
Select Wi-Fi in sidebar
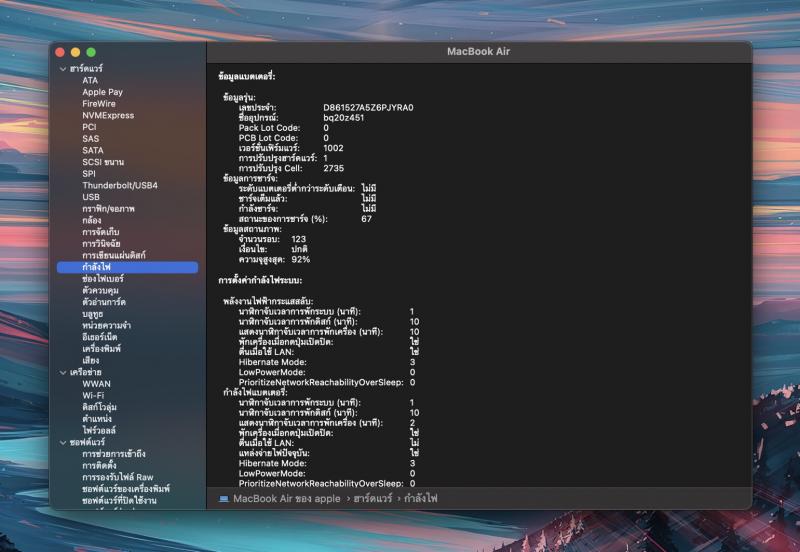[x=93, y=395]
